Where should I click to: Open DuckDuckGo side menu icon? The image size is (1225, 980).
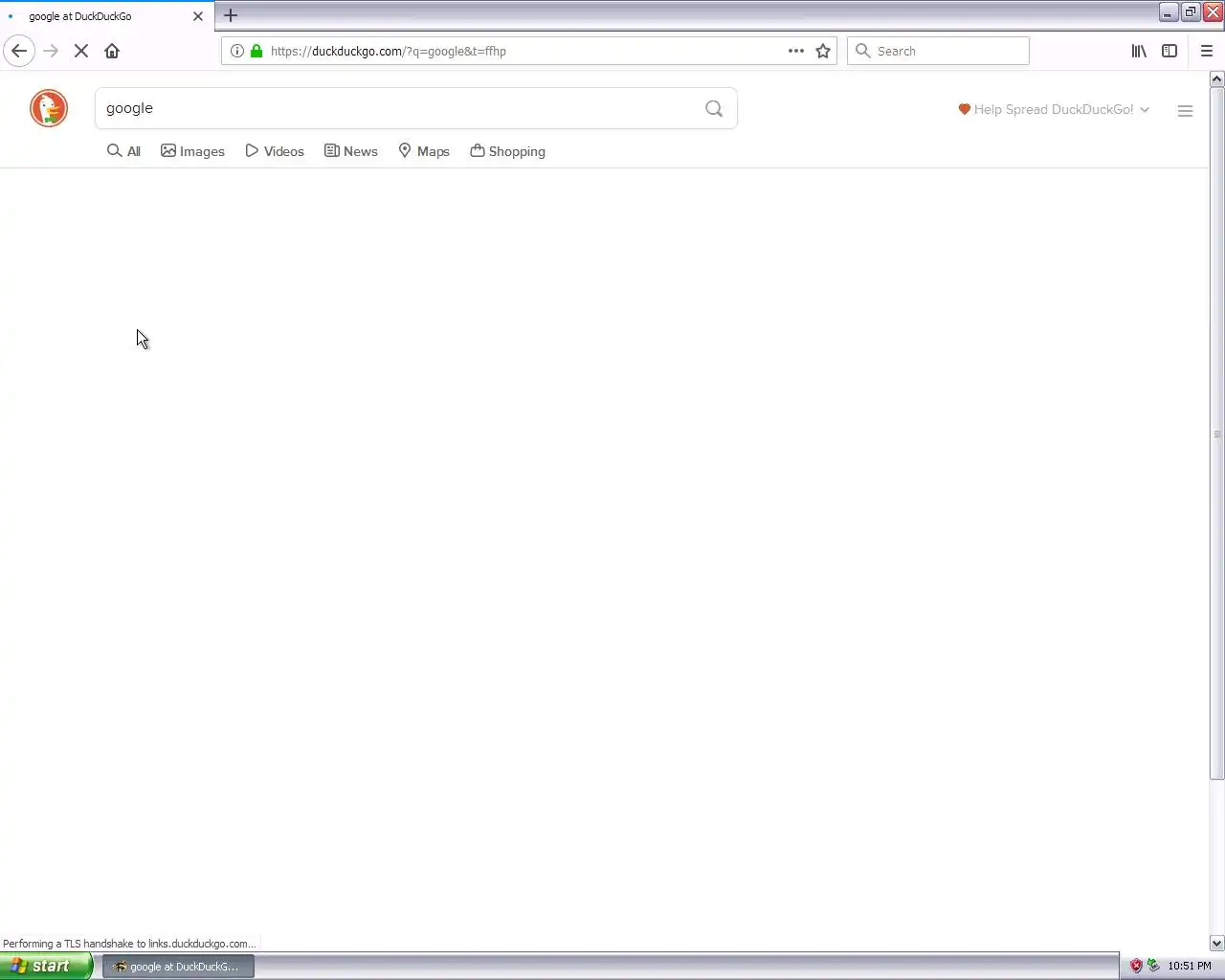(x=1185, y=111)
